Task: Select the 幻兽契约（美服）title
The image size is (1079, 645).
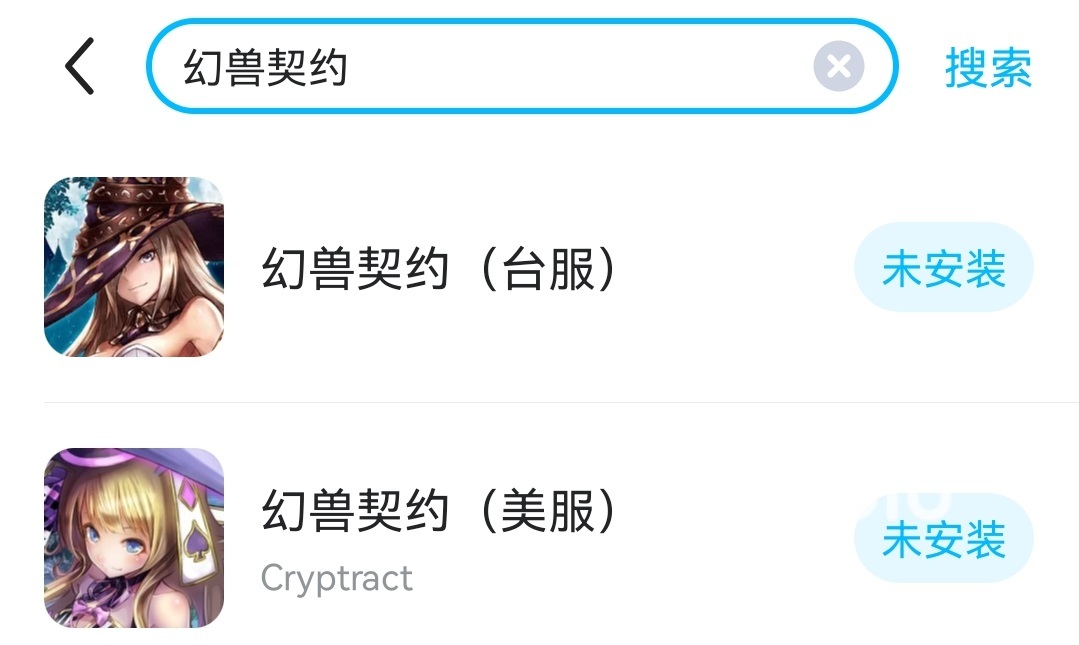Action: tap(440, 513)
